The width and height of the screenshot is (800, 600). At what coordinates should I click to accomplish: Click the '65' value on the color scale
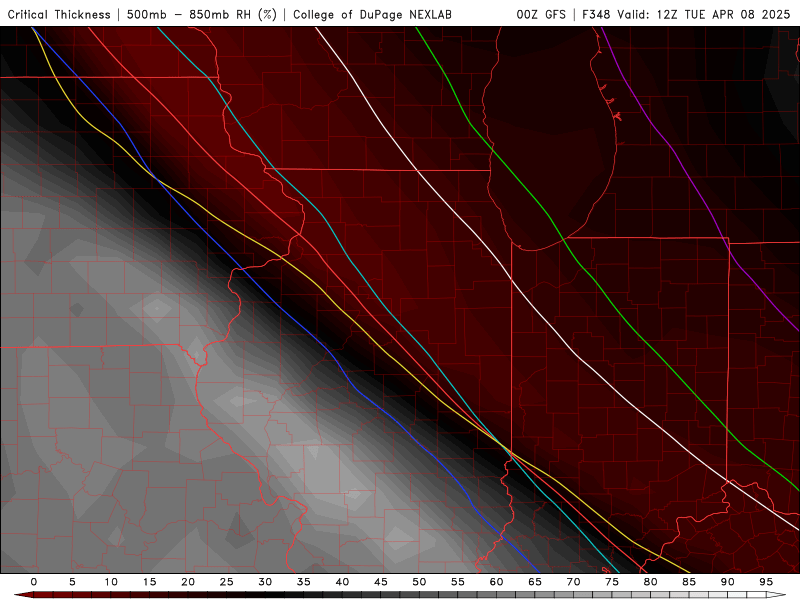(x=535, y=582)
